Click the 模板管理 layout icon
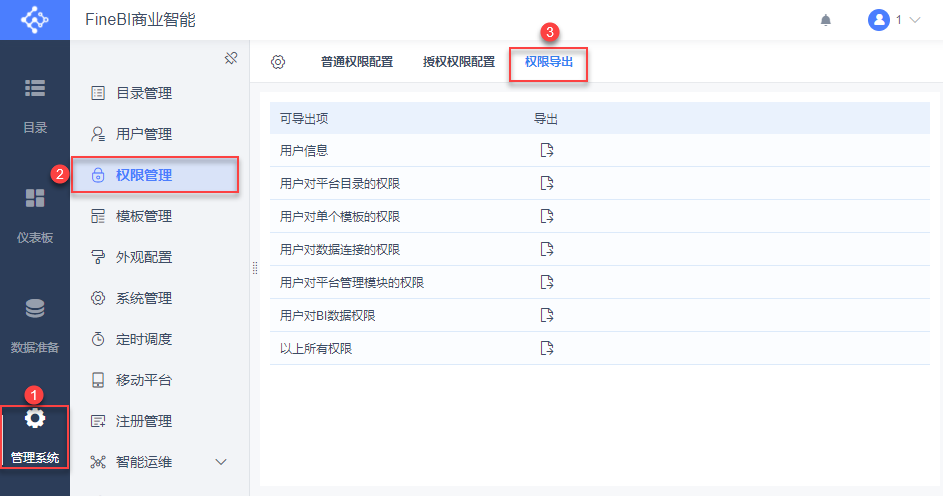The image size is (943, 496). tap(98, 216)
